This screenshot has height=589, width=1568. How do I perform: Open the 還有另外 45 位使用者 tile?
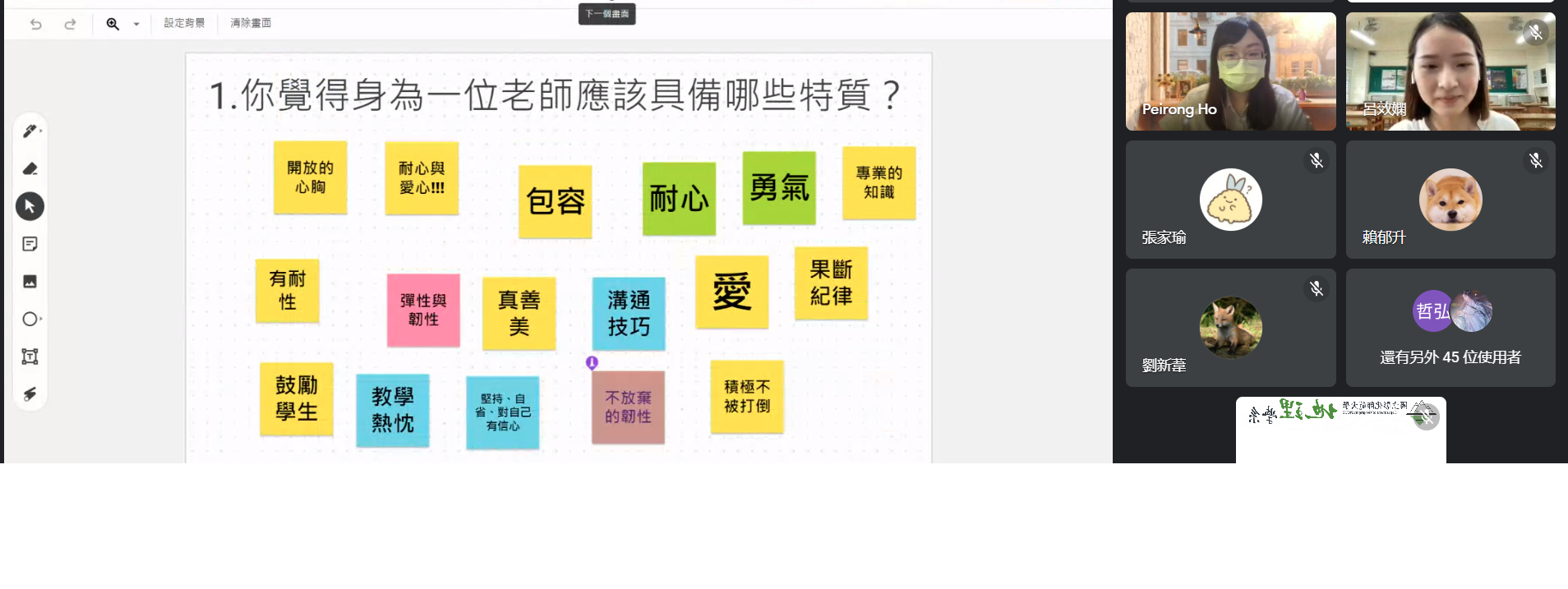pos(1450,328)
